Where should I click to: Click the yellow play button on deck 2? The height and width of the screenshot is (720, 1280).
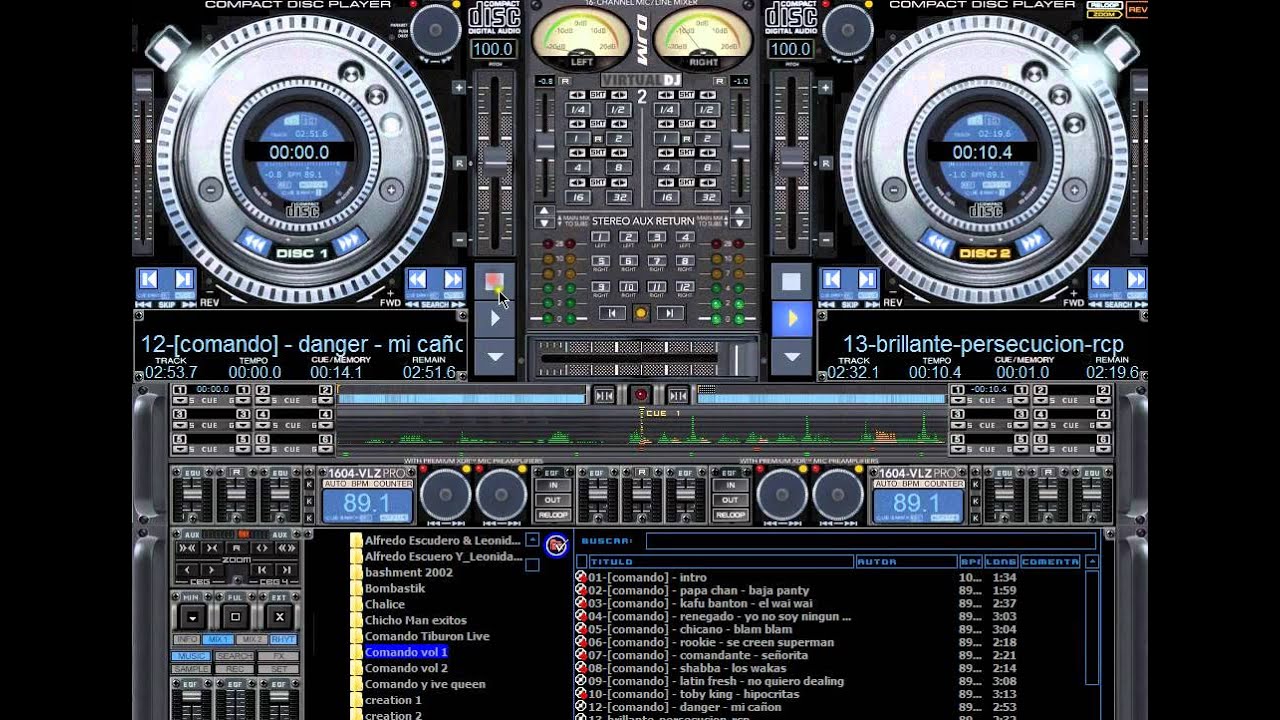point(791,318)
